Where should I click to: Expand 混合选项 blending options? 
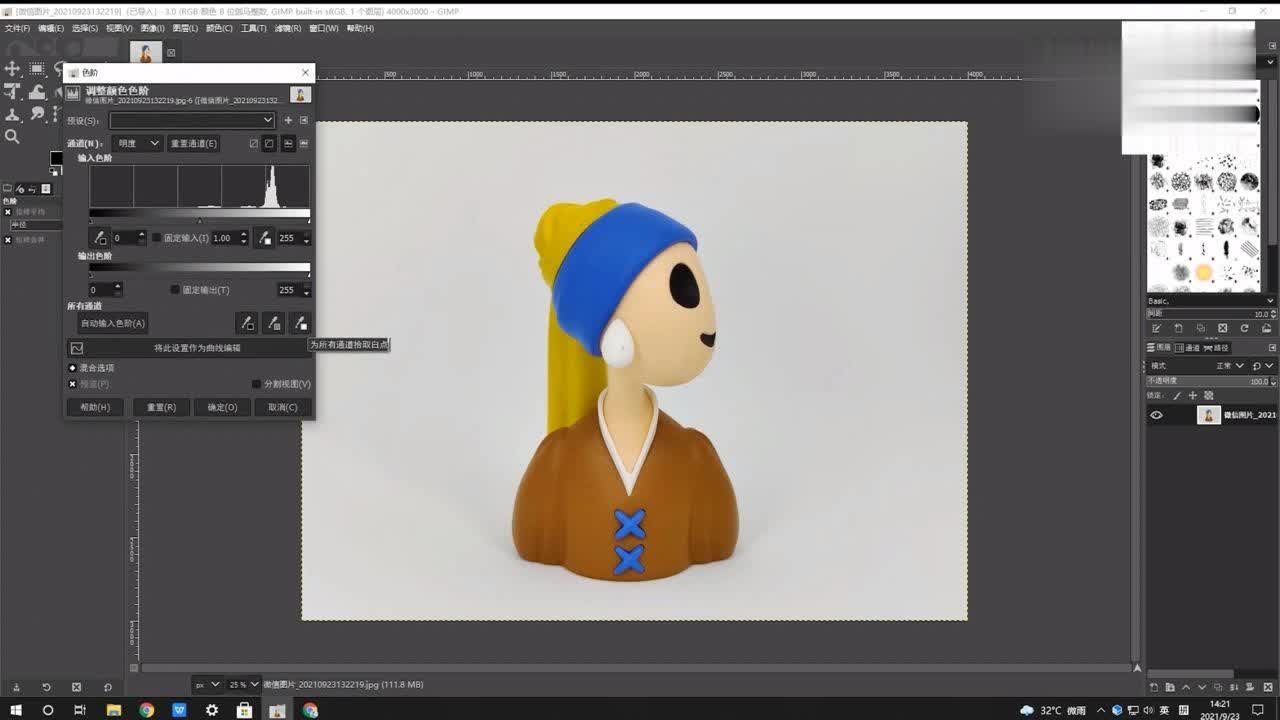72,368
